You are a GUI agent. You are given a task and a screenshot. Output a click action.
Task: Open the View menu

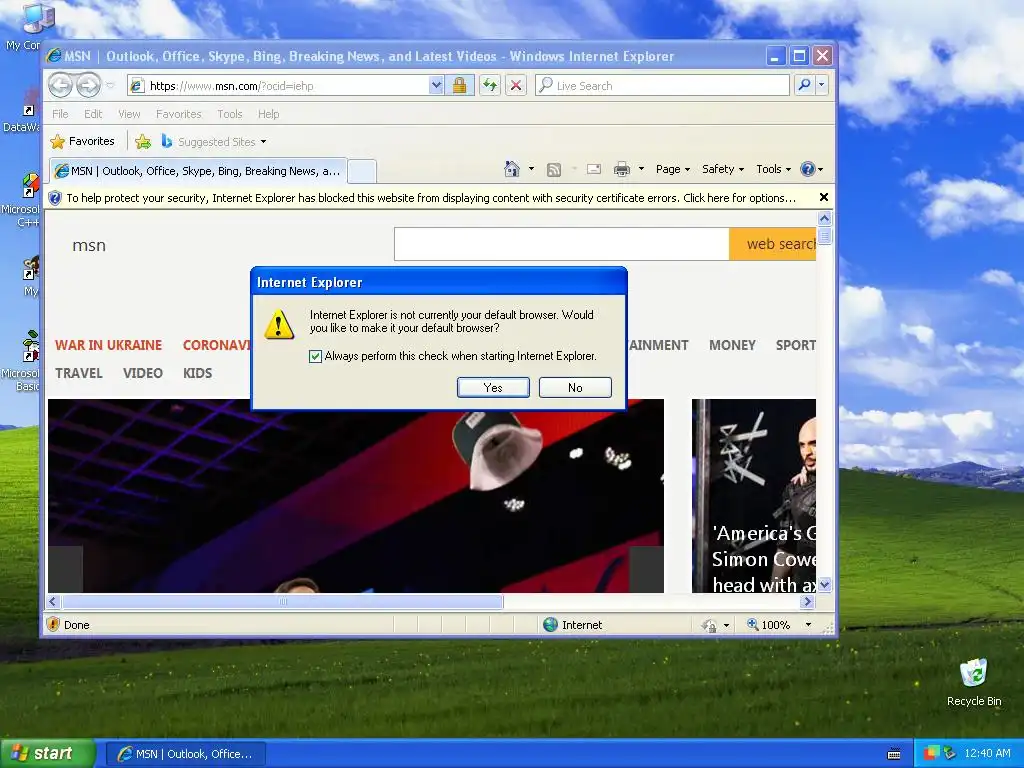(x=129, y=114)
